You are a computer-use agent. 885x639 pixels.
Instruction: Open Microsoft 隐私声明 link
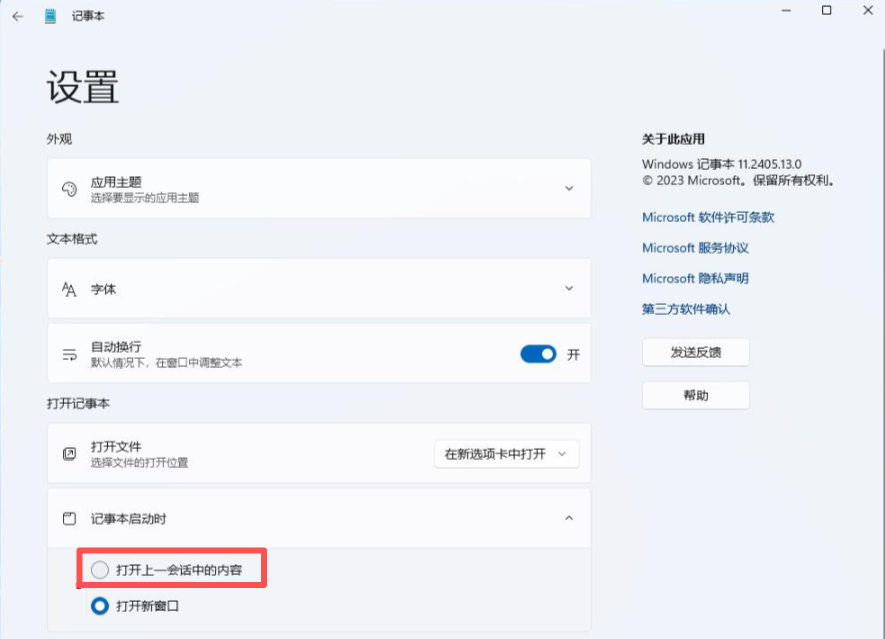click(695, 278)
